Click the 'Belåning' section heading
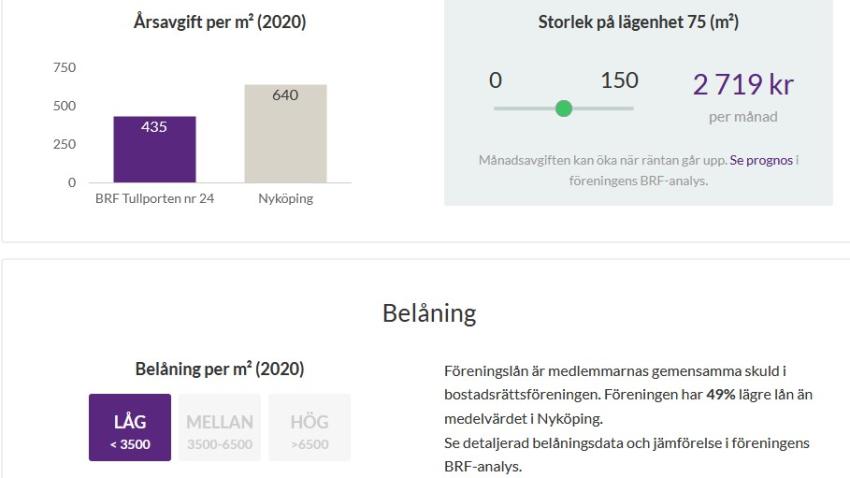 pyautogui.click(x=429, y=313)
